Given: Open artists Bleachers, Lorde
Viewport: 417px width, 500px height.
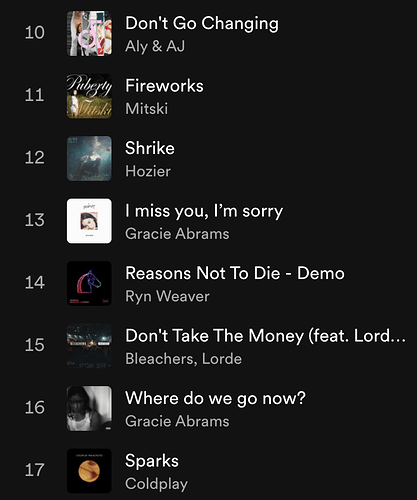Looking at the screenshot, I should point(183,359).
